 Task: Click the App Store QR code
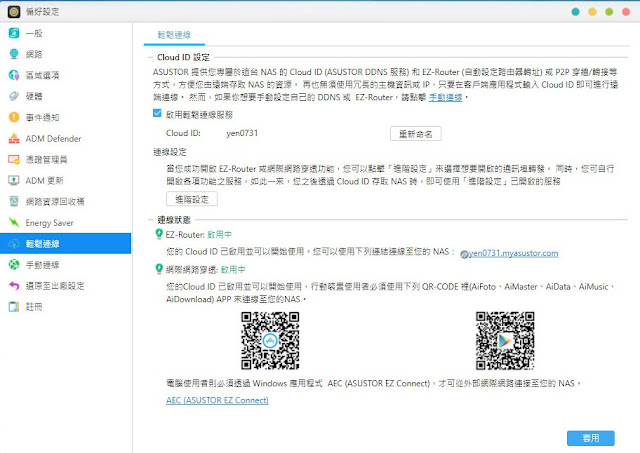[x=270, y=341]
